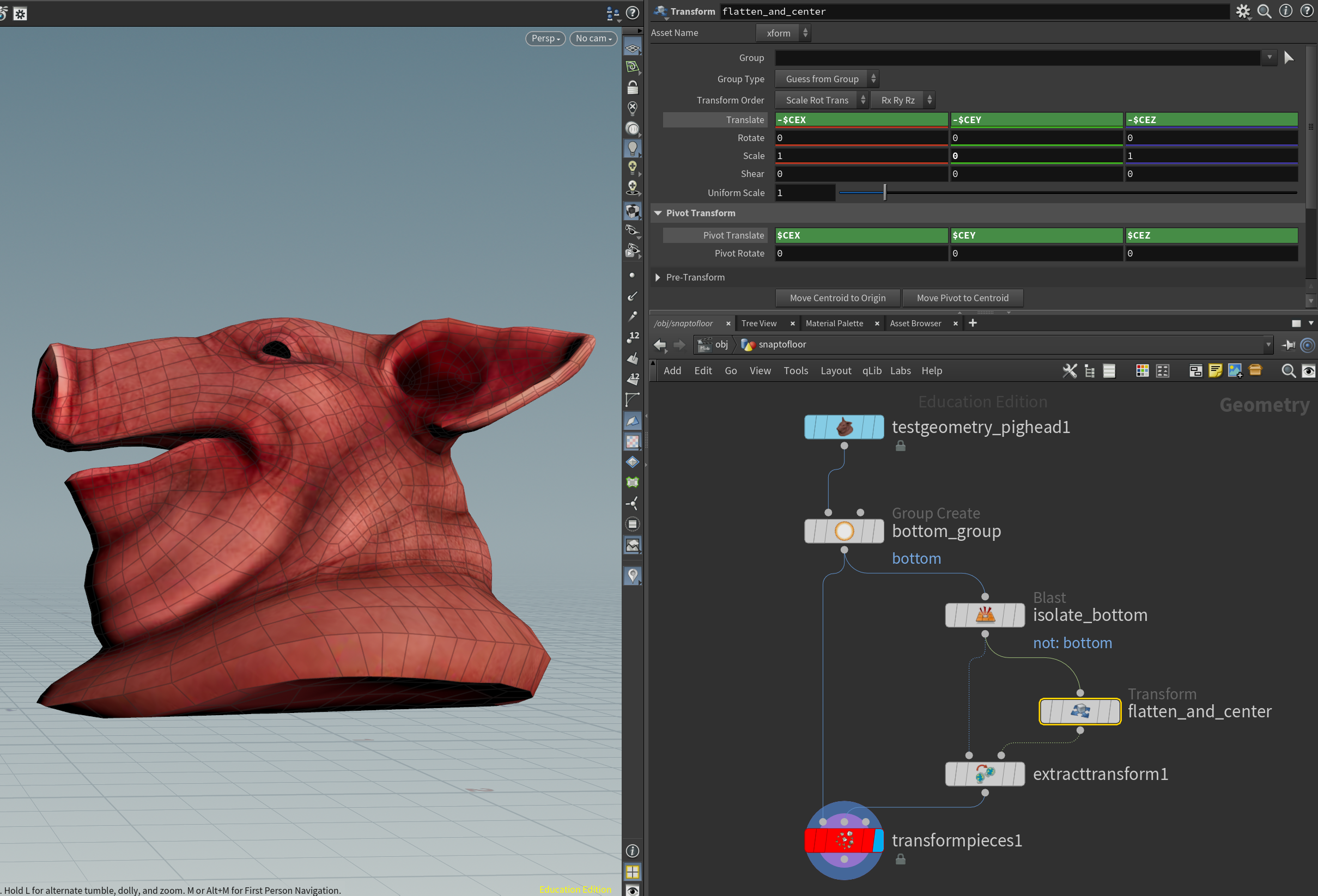Click the network tools wrench icon
The height and width of the screenshot is (896, 1318).
click(1069, 371)
